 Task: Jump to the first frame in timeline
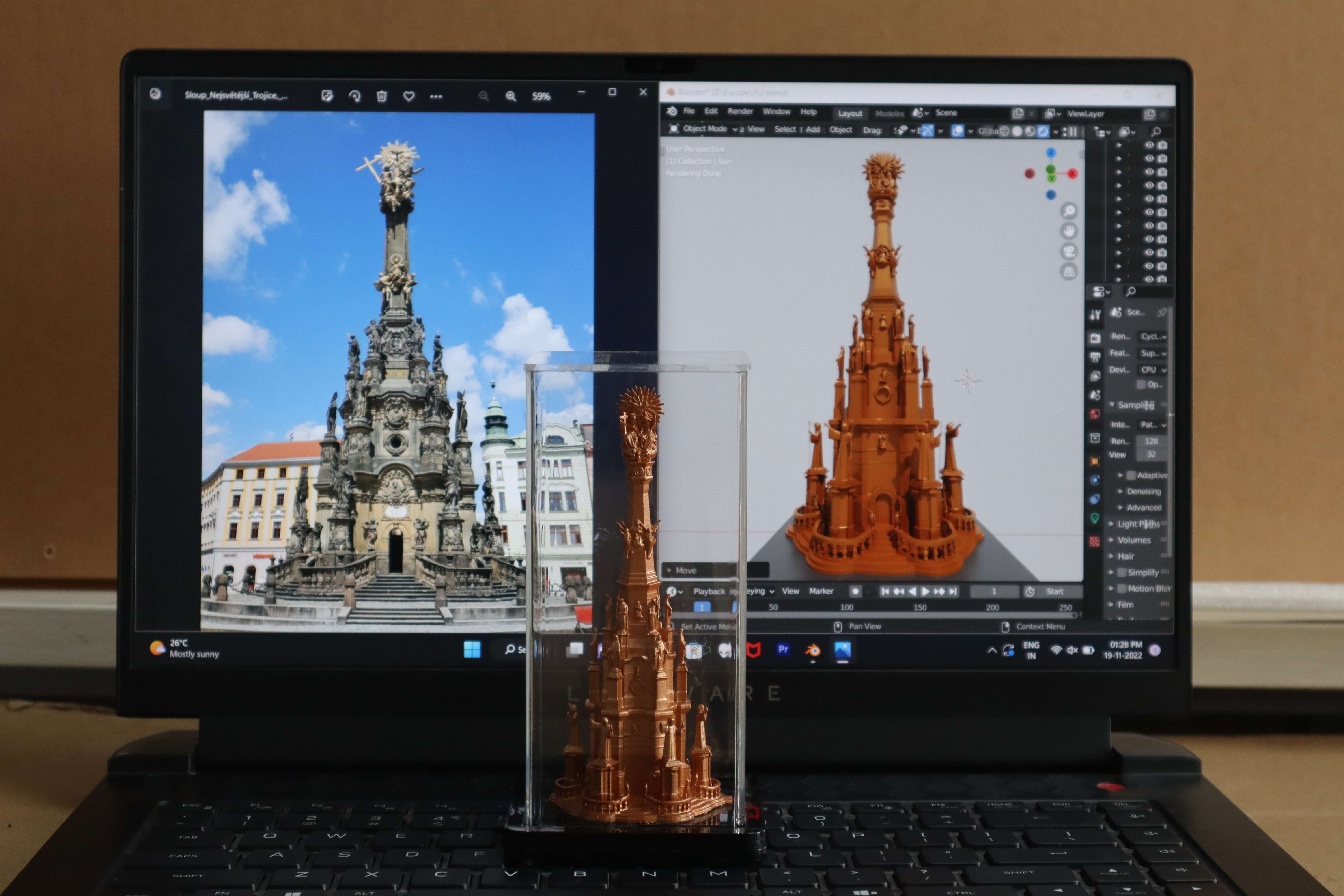tap(885, 591)
